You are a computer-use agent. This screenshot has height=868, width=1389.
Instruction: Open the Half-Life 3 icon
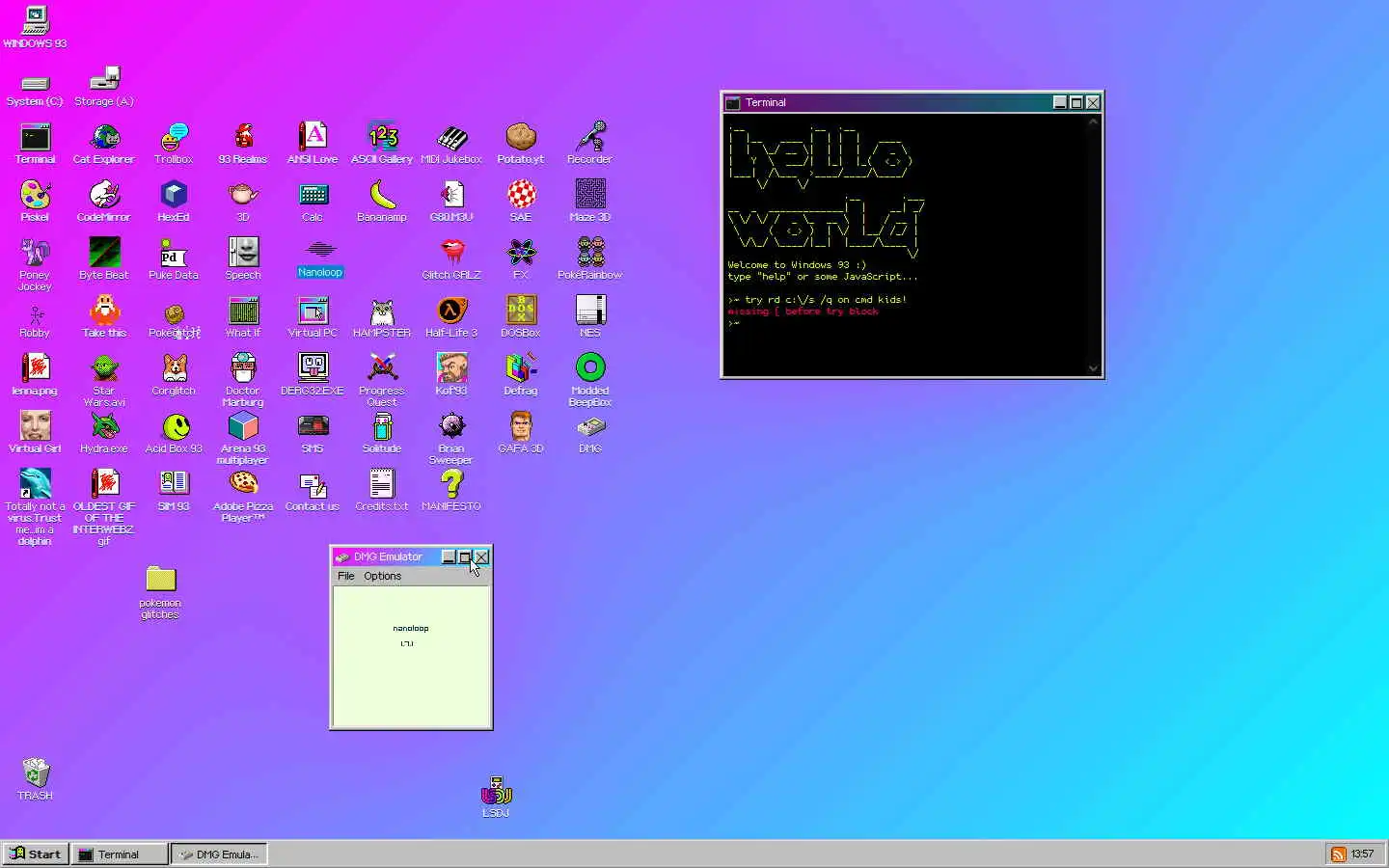click(x=451, y=317)
